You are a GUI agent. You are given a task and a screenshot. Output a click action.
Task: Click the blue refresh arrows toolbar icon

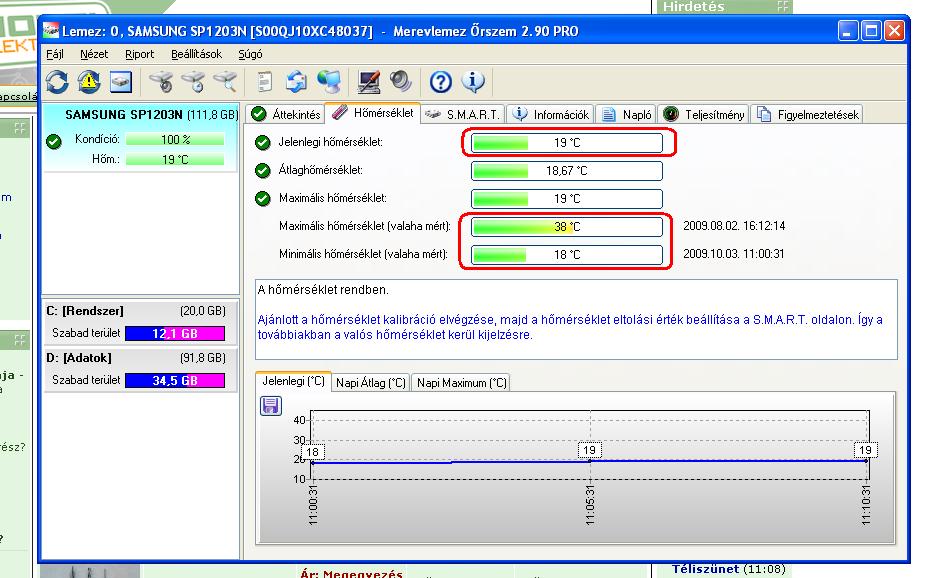click(x=57, y=81)
